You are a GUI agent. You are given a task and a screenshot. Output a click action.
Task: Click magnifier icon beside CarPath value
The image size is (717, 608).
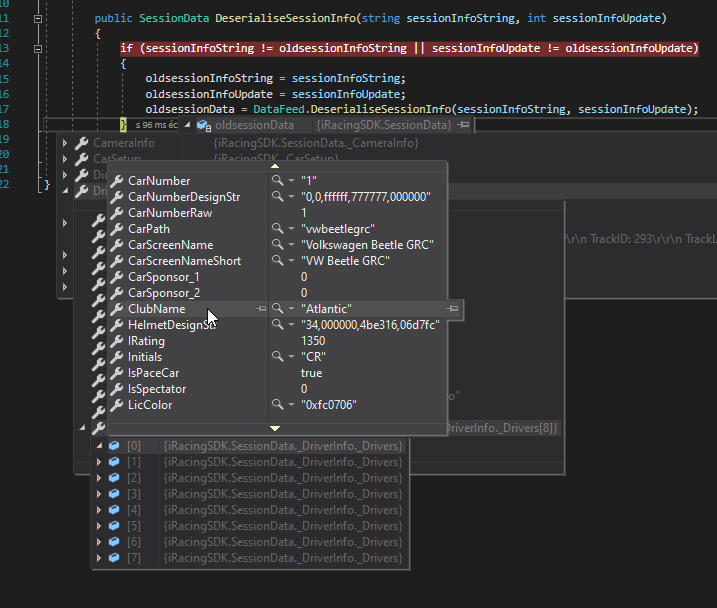pos(277,228)
